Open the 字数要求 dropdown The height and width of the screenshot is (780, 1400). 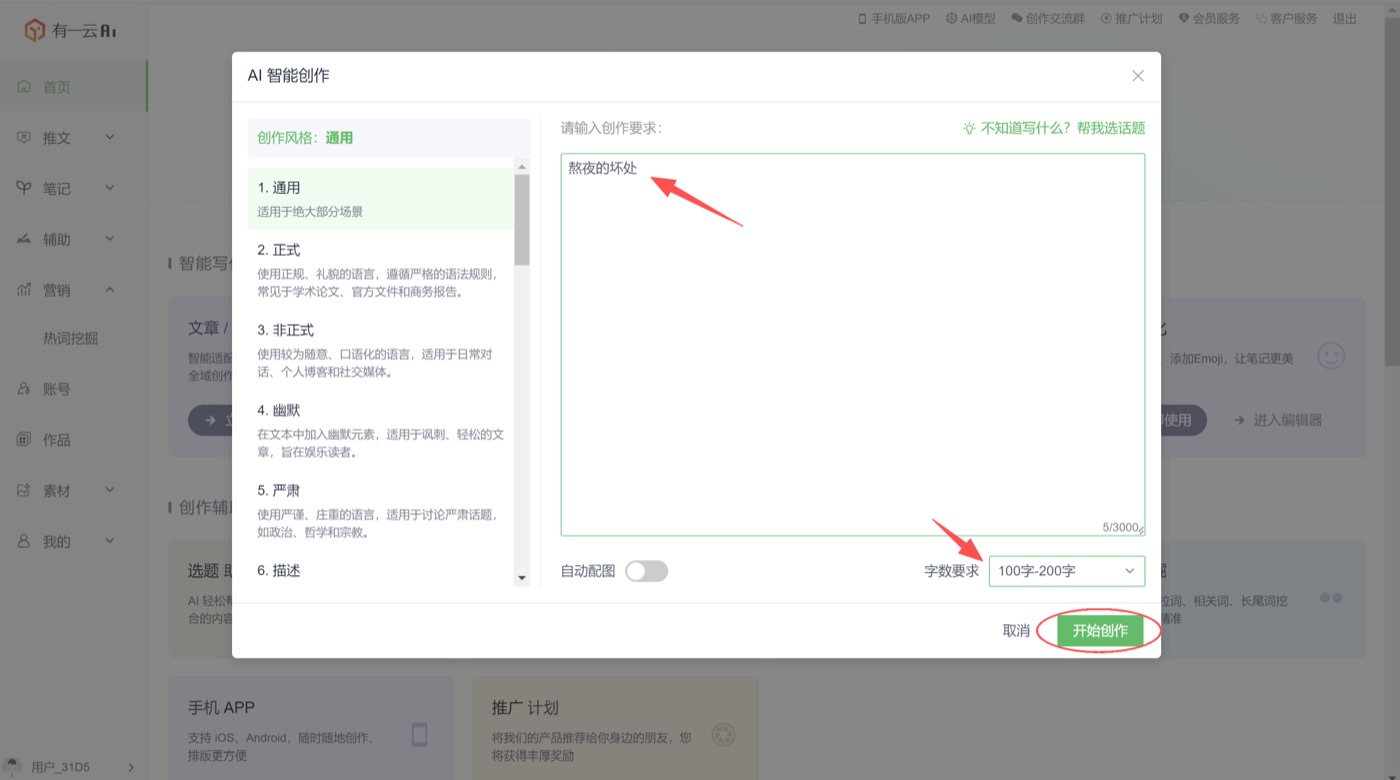tap(1067, 571)
